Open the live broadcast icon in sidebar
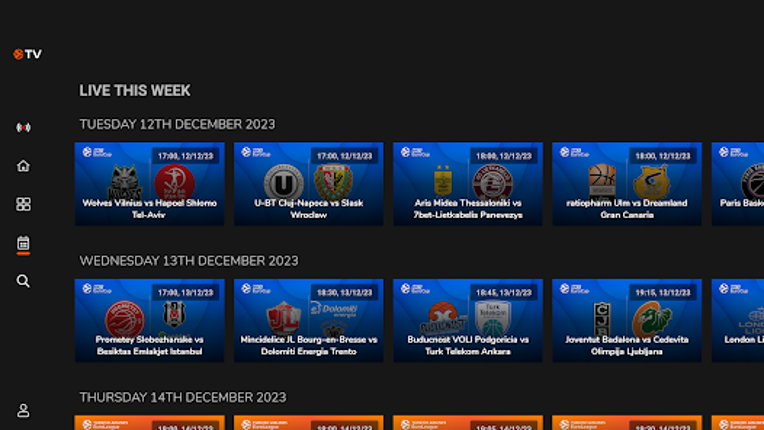Viewport: 764px width, 430px height. coord(23,128)
